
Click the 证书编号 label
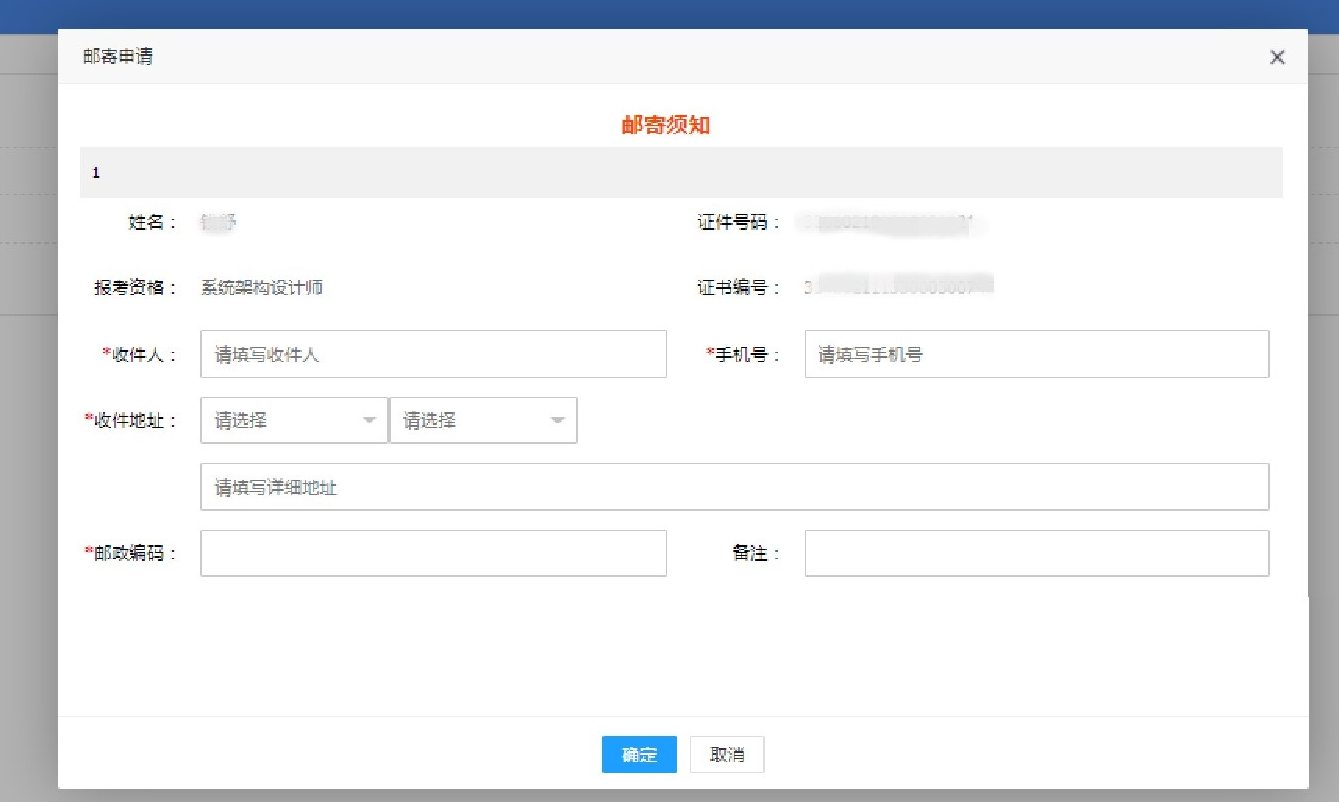tap(739, 288)
